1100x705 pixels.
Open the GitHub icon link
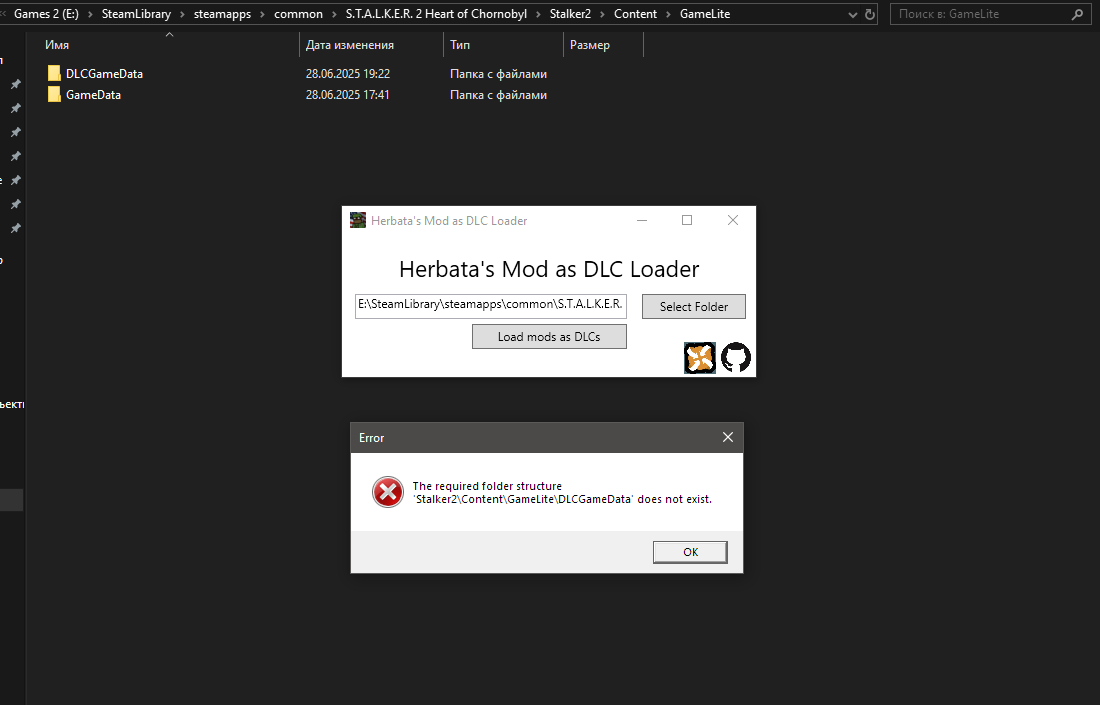pyautogui.click(x=735, y=358)
